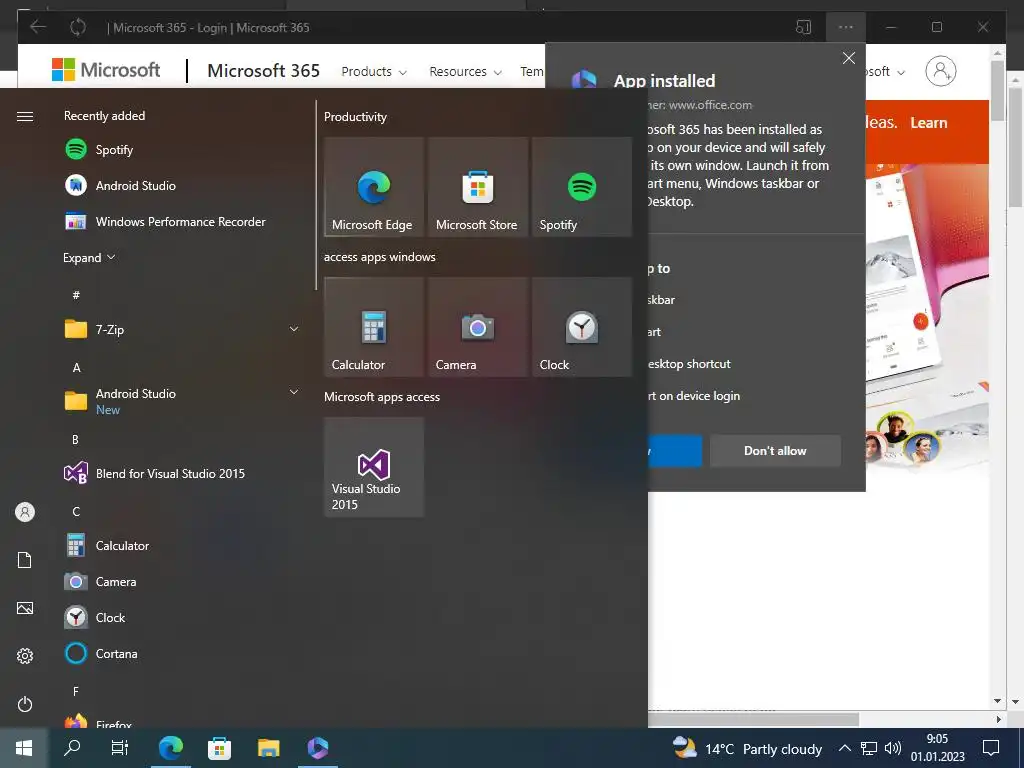Click Don't allow in App installed dialog
This screenshot has width=1024, height=768.
pyautogui.click(x=775, y=451)
